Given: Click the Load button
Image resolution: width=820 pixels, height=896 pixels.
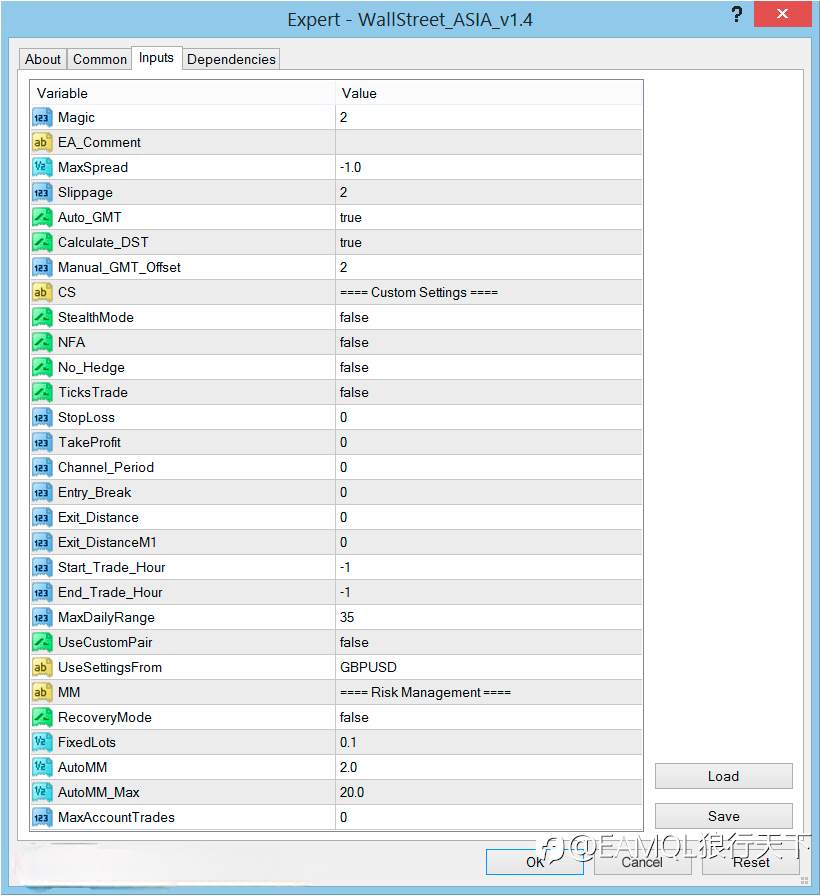Looking at the screenshot, I should (723, 776).
